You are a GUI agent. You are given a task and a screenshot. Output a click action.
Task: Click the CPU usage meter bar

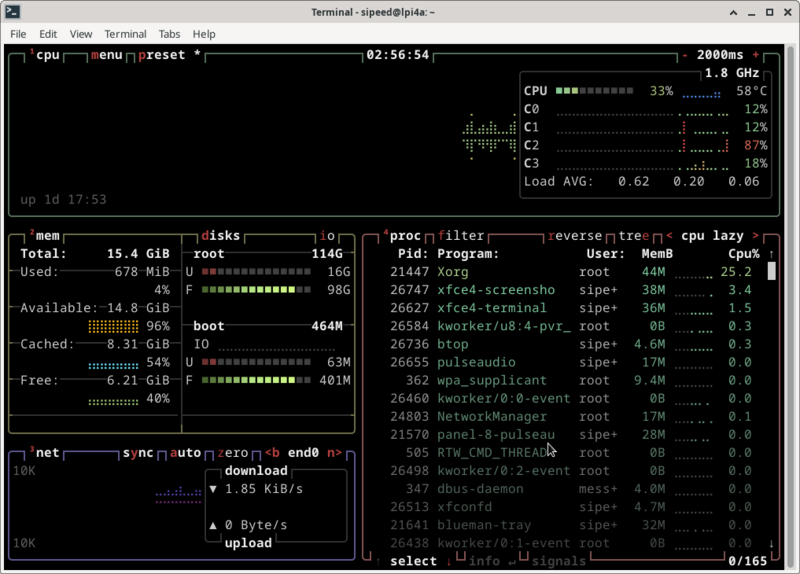[594, 91]
